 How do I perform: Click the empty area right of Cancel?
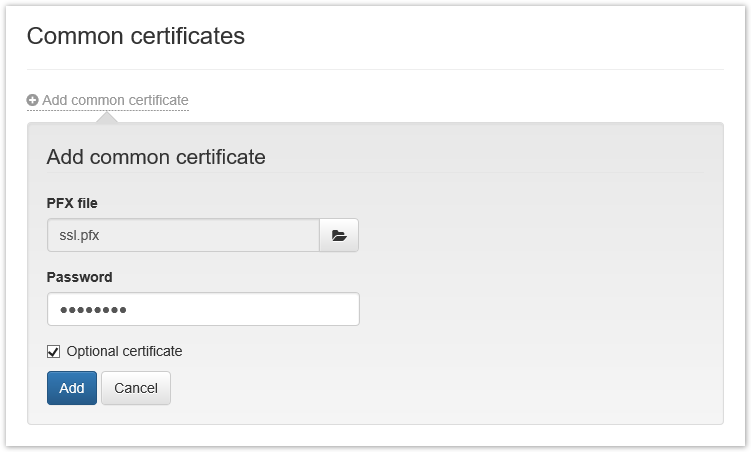(440, 388)
